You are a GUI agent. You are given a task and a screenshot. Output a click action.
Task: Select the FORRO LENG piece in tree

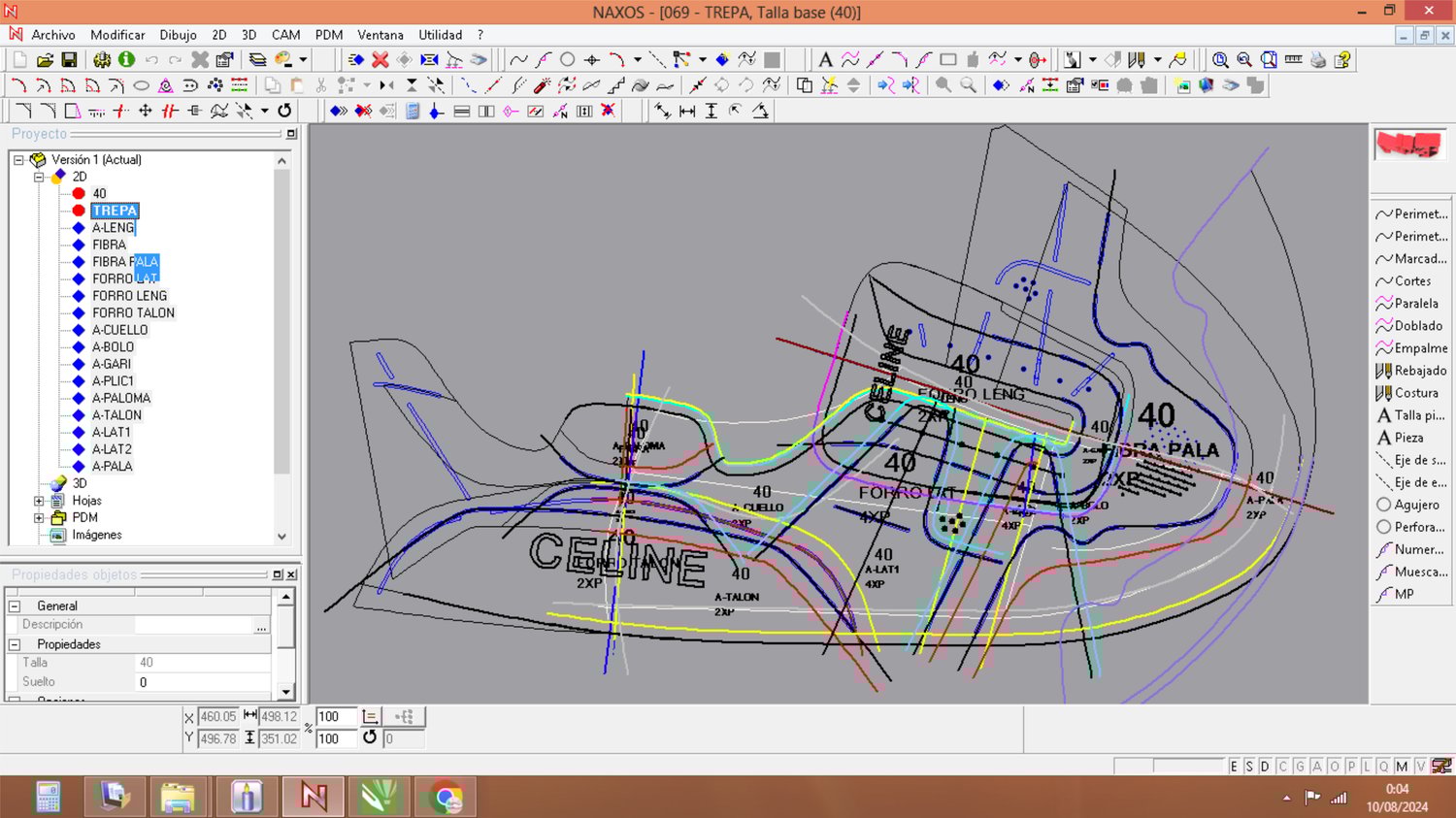click(x=129, y=296)
